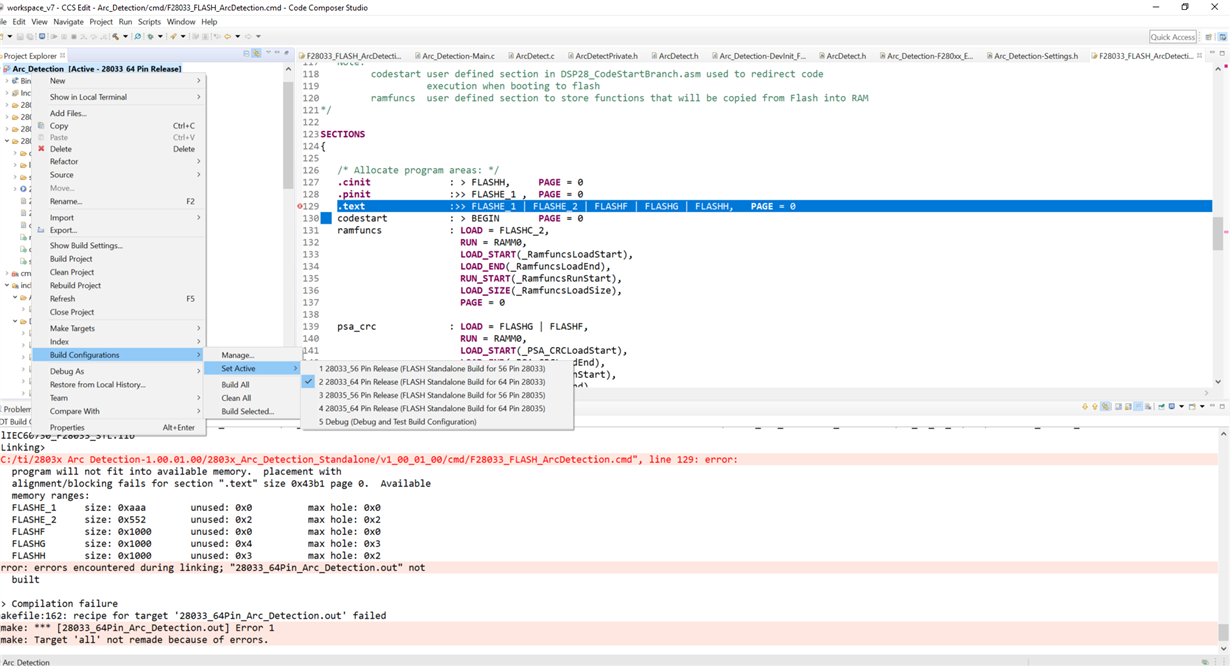Choose Manage... in Build Configurations submenu
Viewport: 1230px width, 666px height.
pyautogui.click(x=238, y=355)
